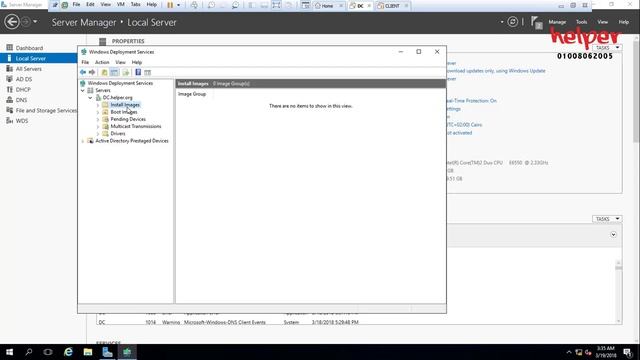Screen dimensions: 640x360
Task: Expand the Drivers node
Action: [98, 133]
